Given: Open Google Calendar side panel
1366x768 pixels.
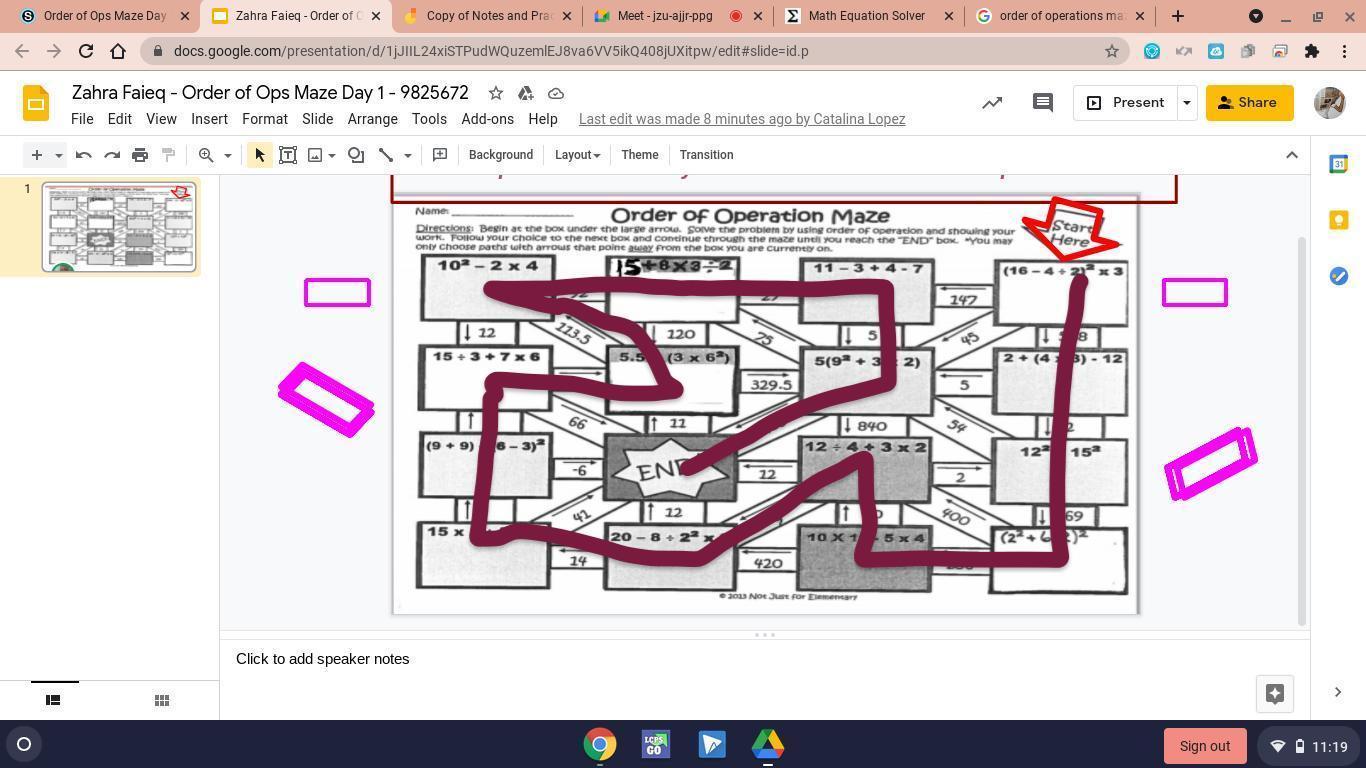Looking at the screenshot, I should coord(1338,164).
